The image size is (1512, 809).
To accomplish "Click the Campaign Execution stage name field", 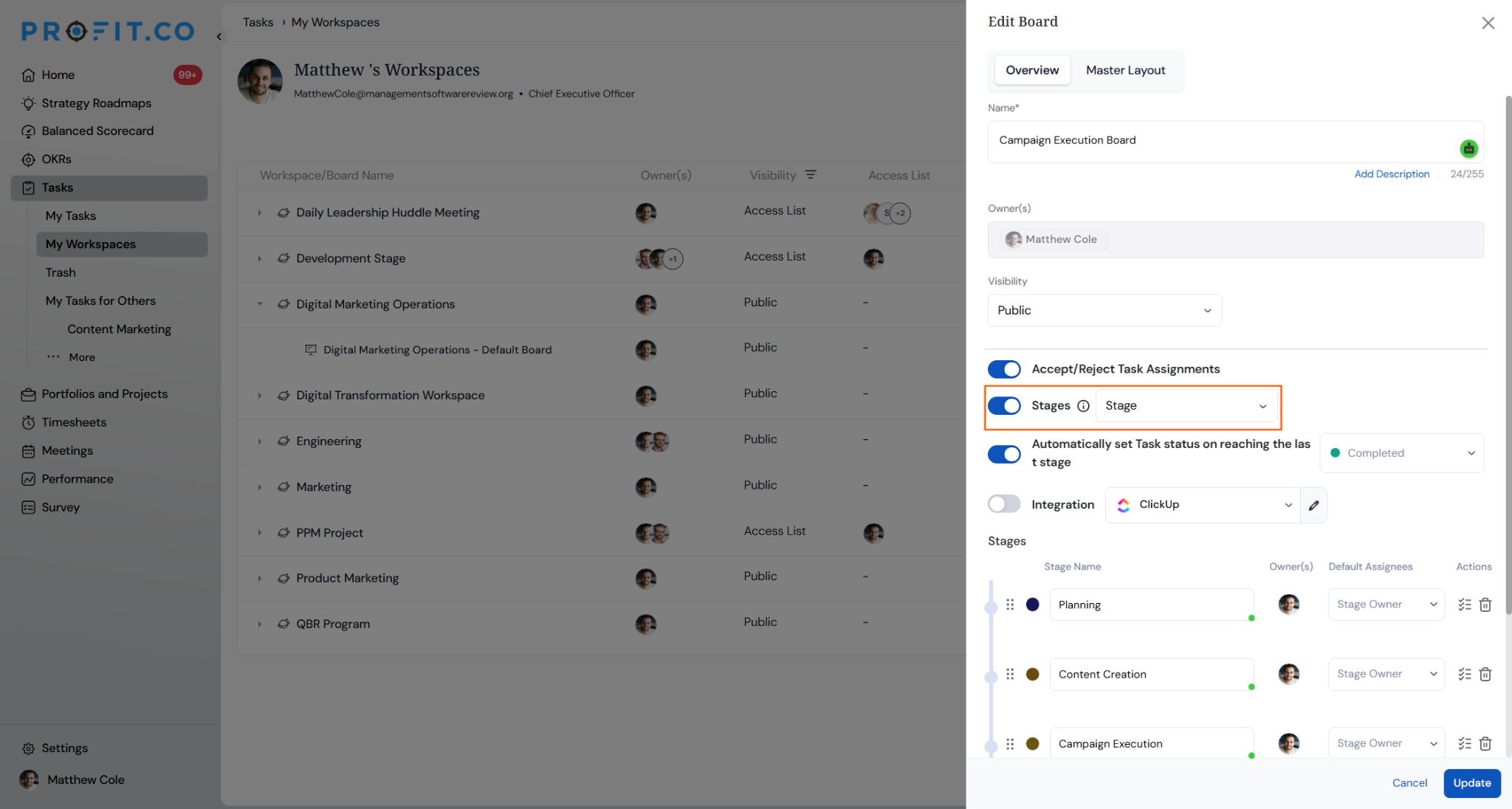I will point(1151,743).
